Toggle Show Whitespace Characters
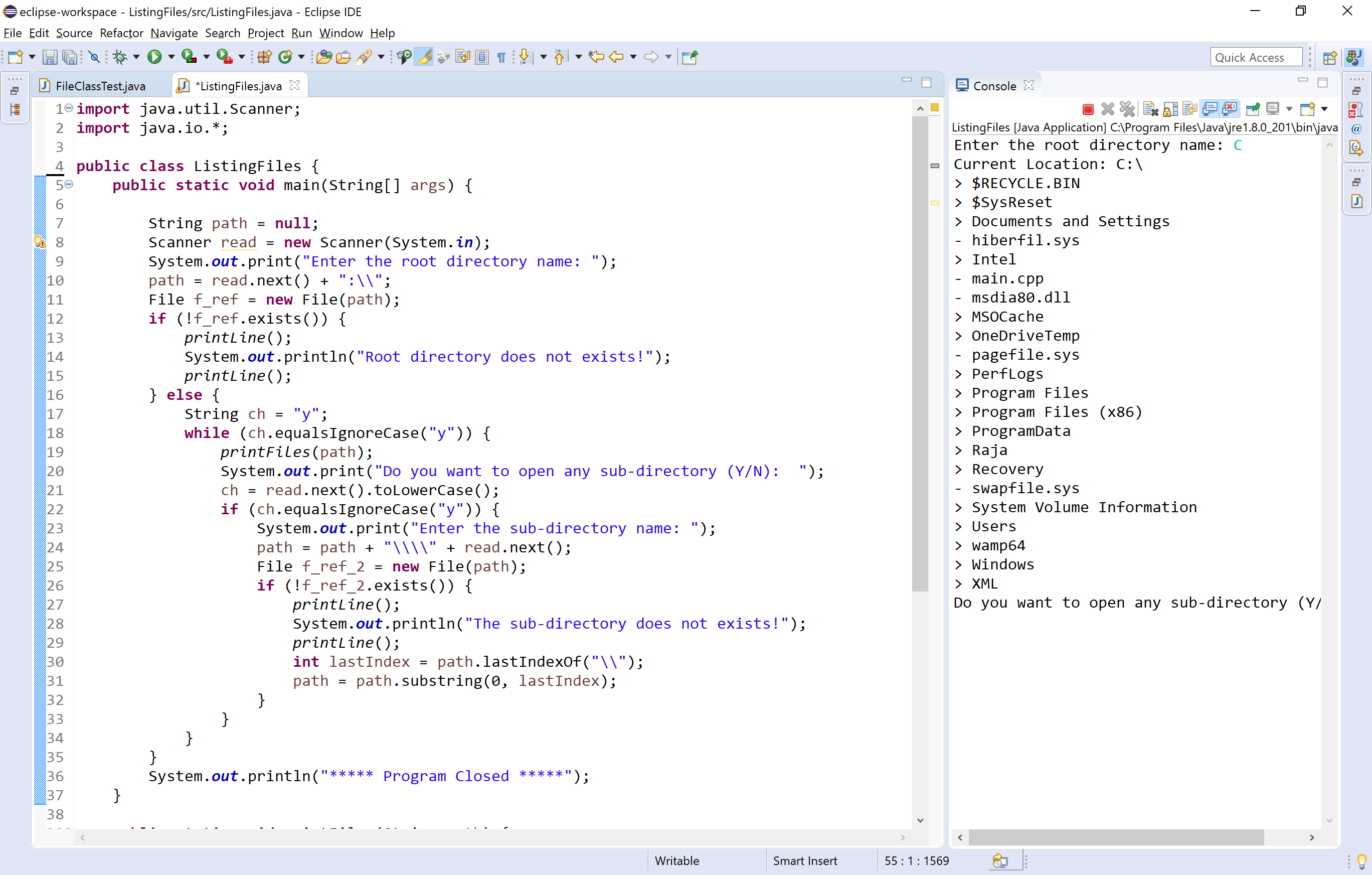The width and height of the screenshot is (1372, 875). [x=500, y=57]
